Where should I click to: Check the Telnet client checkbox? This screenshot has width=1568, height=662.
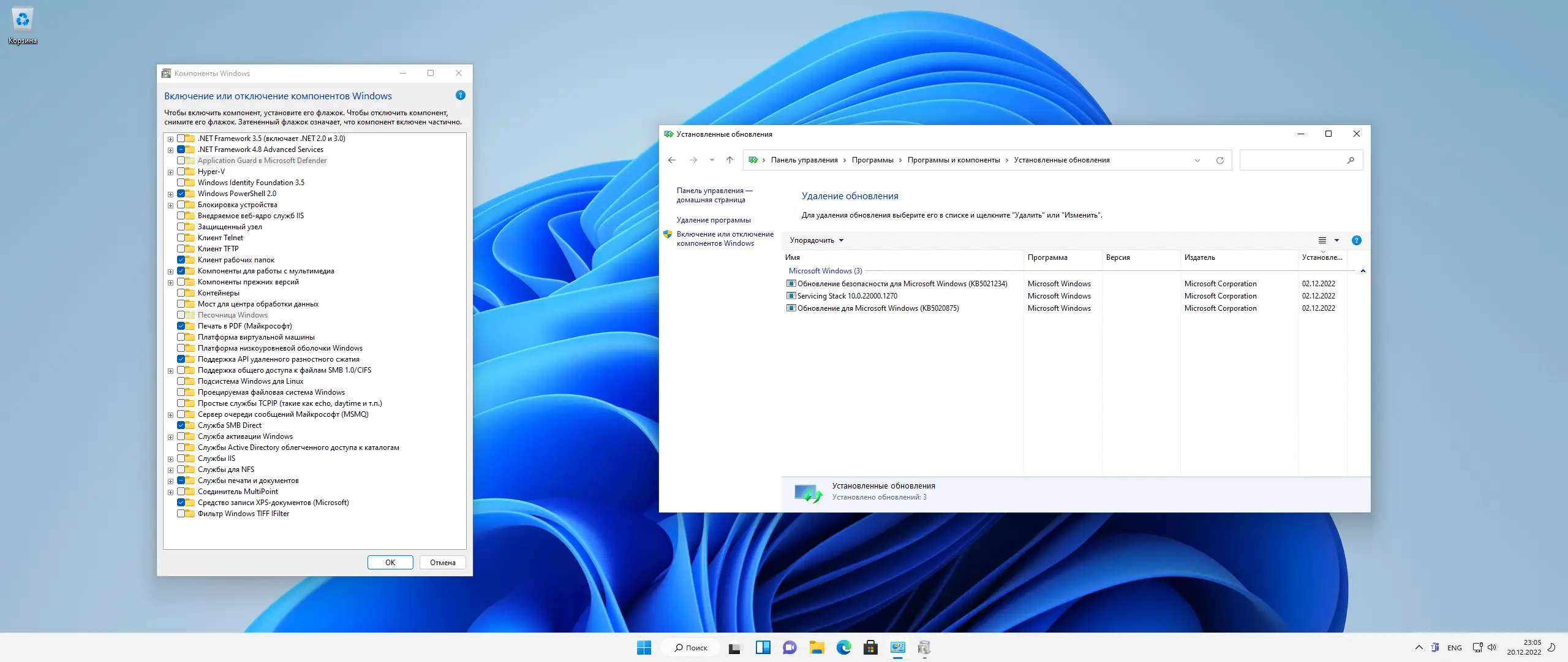(181, 238)
